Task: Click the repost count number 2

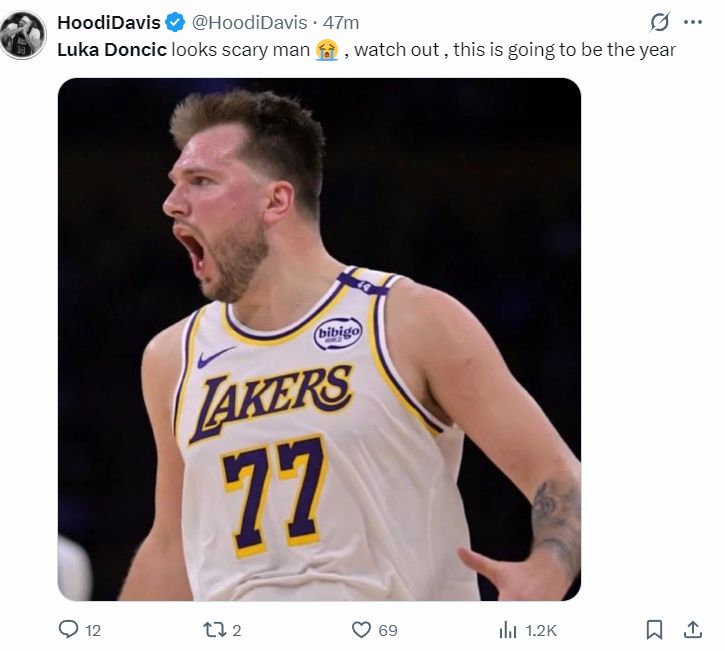Action: point(237,631)
